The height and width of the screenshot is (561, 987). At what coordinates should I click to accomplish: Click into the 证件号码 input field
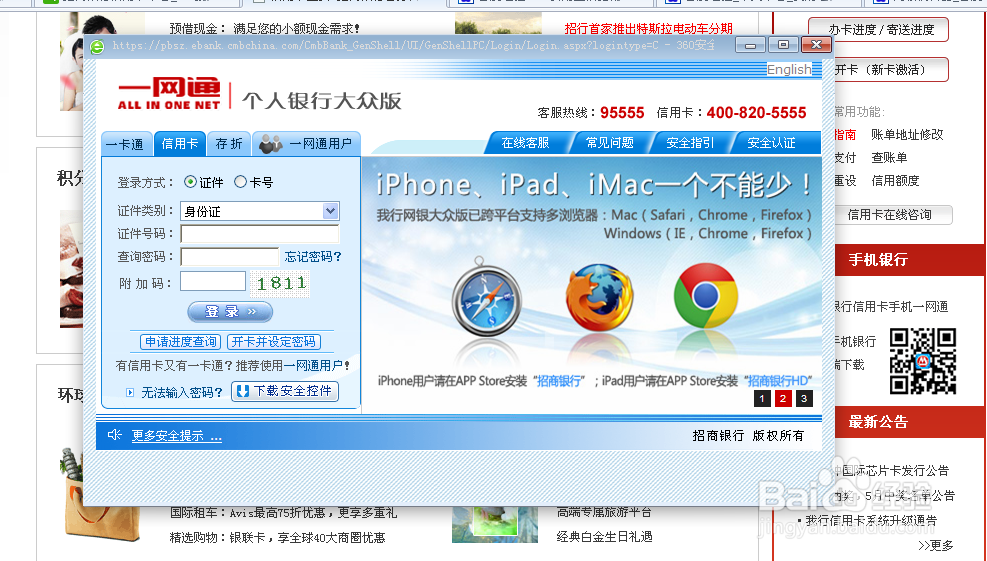[x=259, y=234]
